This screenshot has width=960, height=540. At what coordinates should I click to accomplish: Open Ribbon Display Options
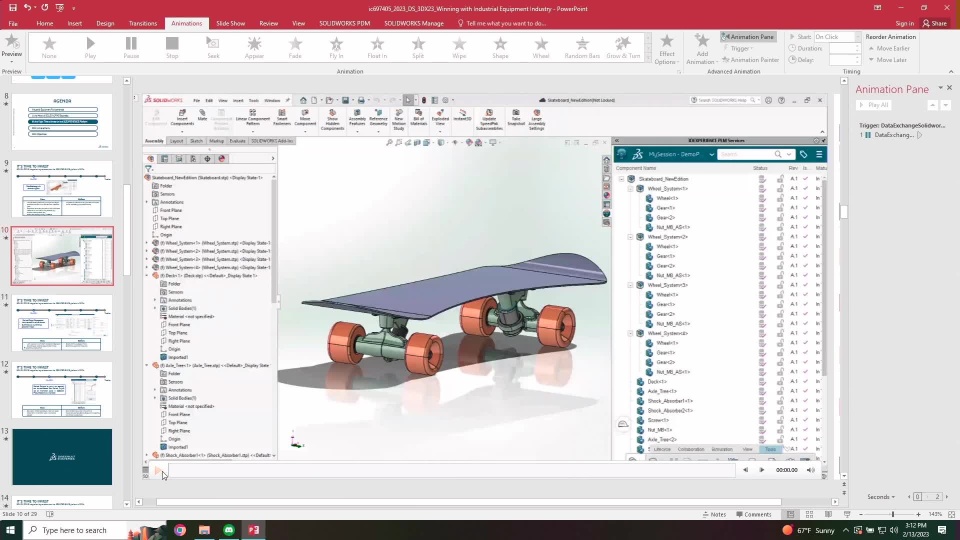877,8
